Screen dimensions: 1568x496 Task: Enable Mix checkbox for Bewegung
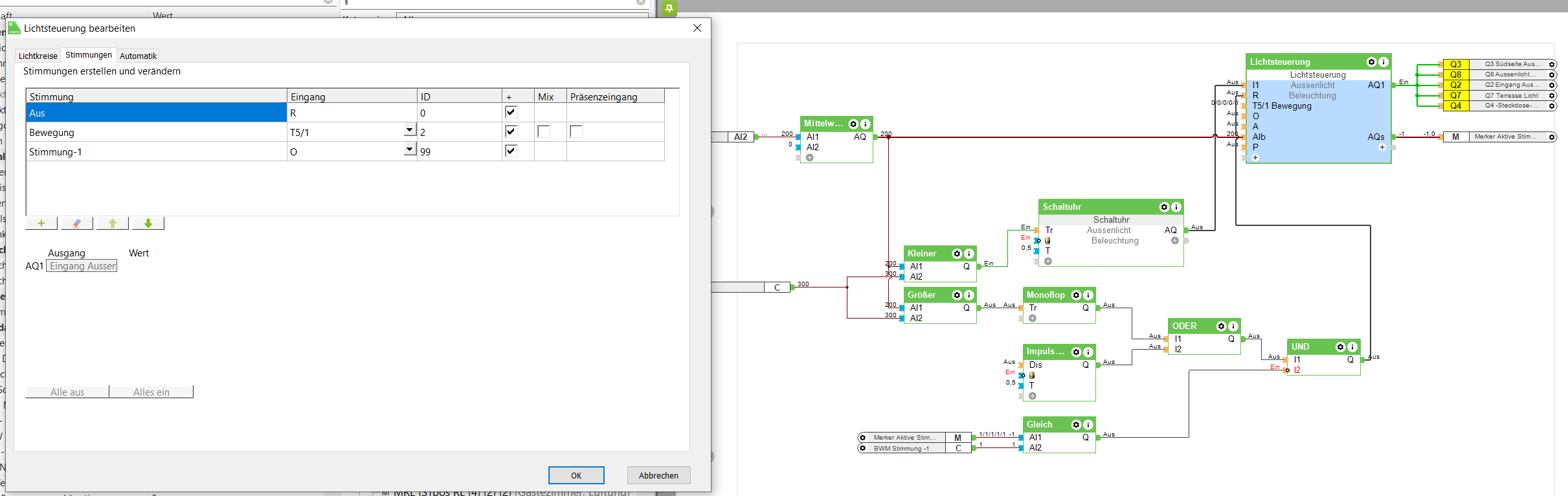click(544, 132)
